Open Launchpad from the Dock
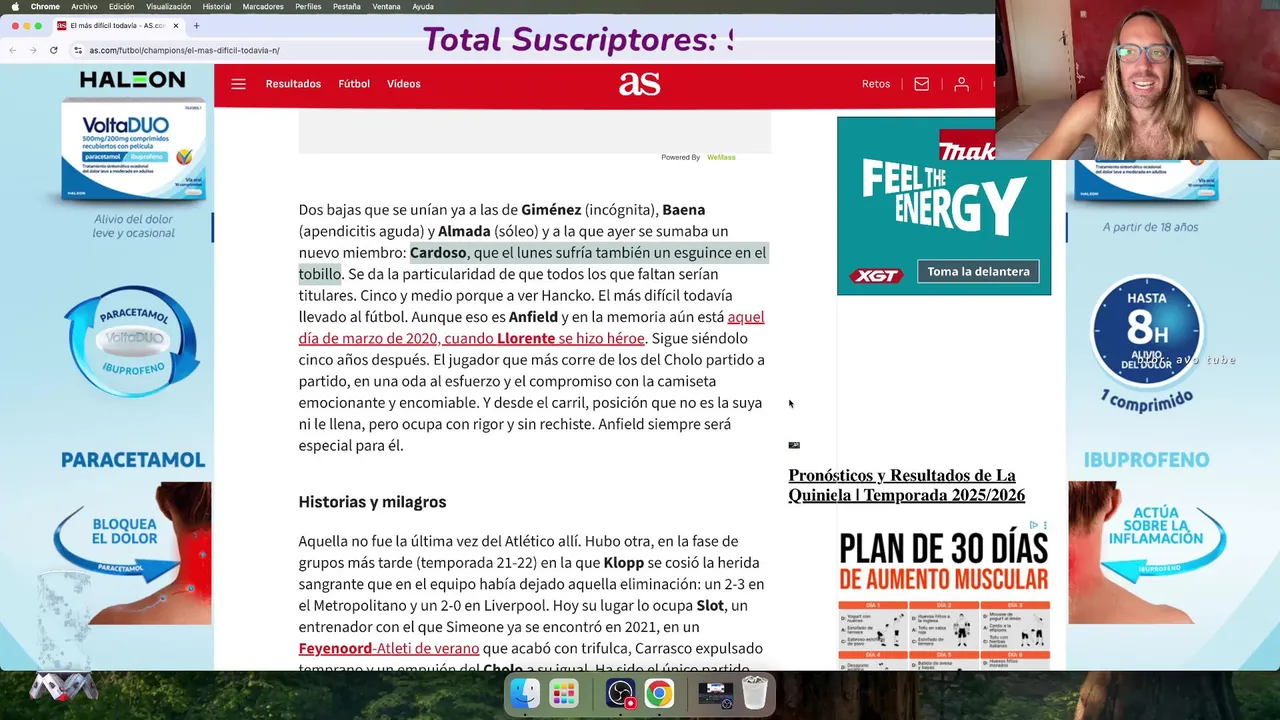The image size is (1280, 720). (x=564, y=693)
